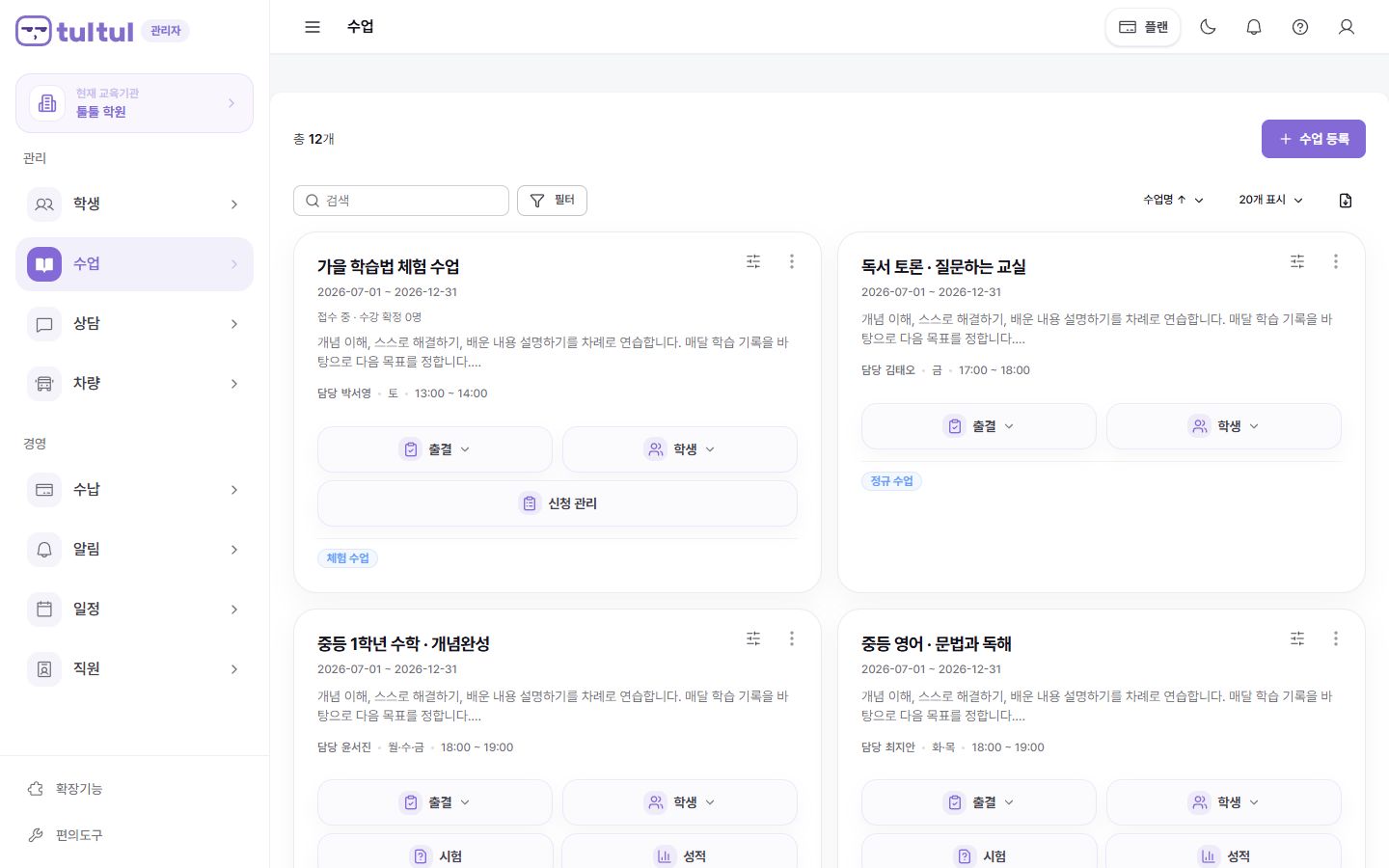Click the 플랜 button in top bar
This screenshot has width=1389, height=868.
(x=1143, y=27)
